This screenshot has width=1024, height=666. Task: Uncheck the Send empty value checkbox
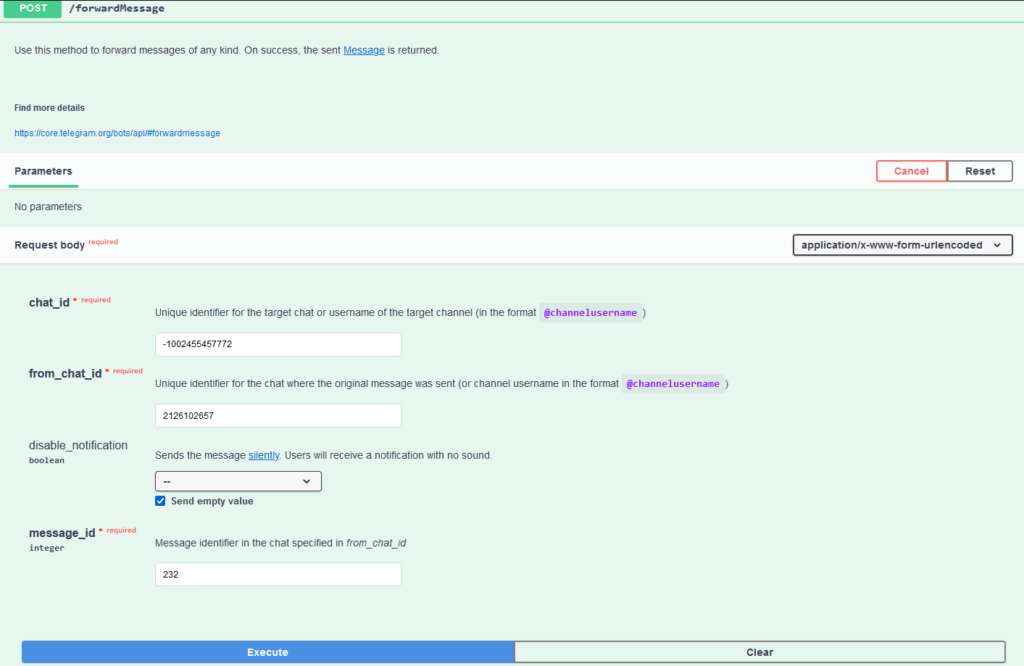160,501
